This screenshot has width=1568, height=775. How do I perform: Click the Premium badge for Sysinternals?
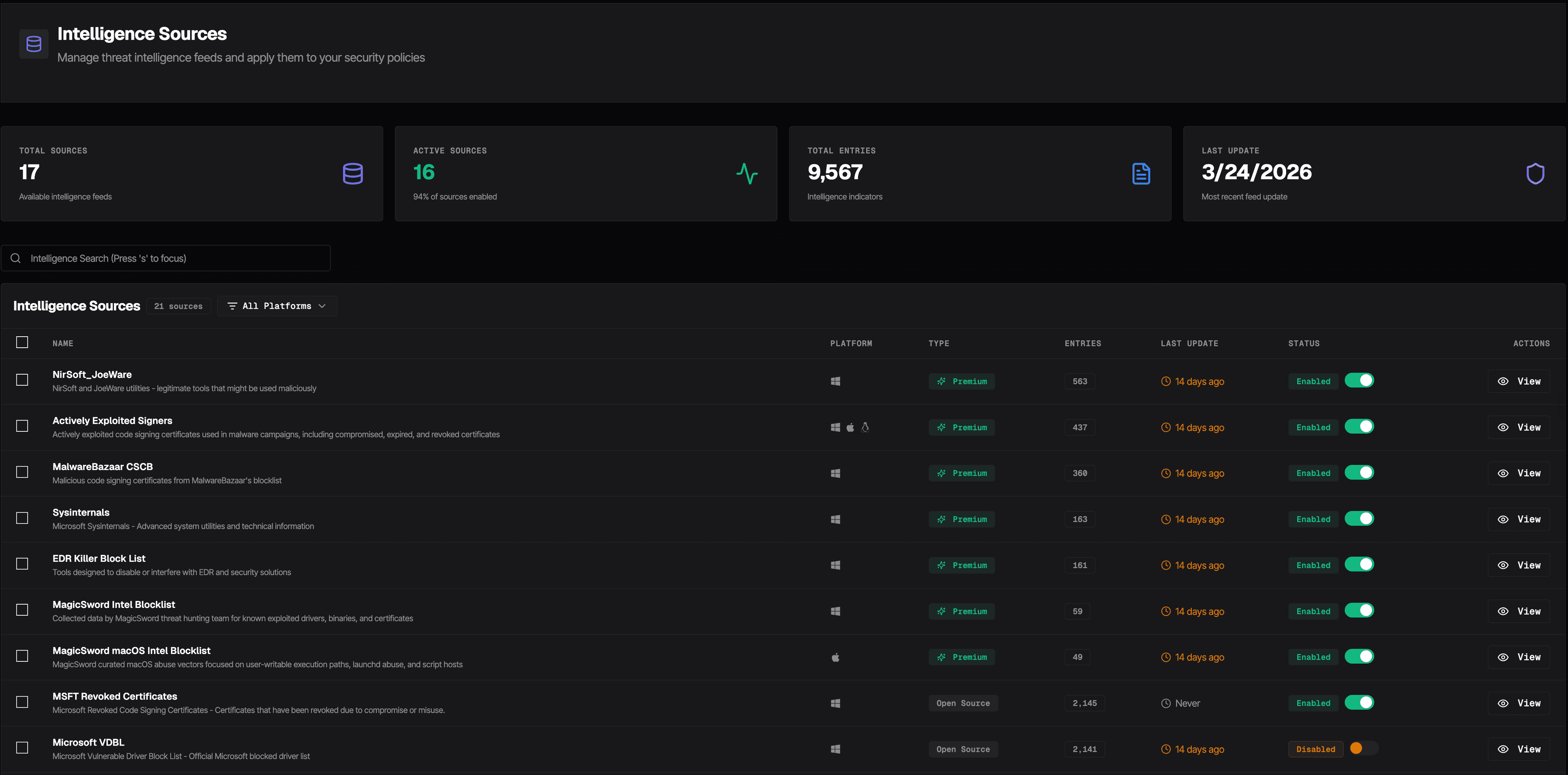click(x=962, y=519)
